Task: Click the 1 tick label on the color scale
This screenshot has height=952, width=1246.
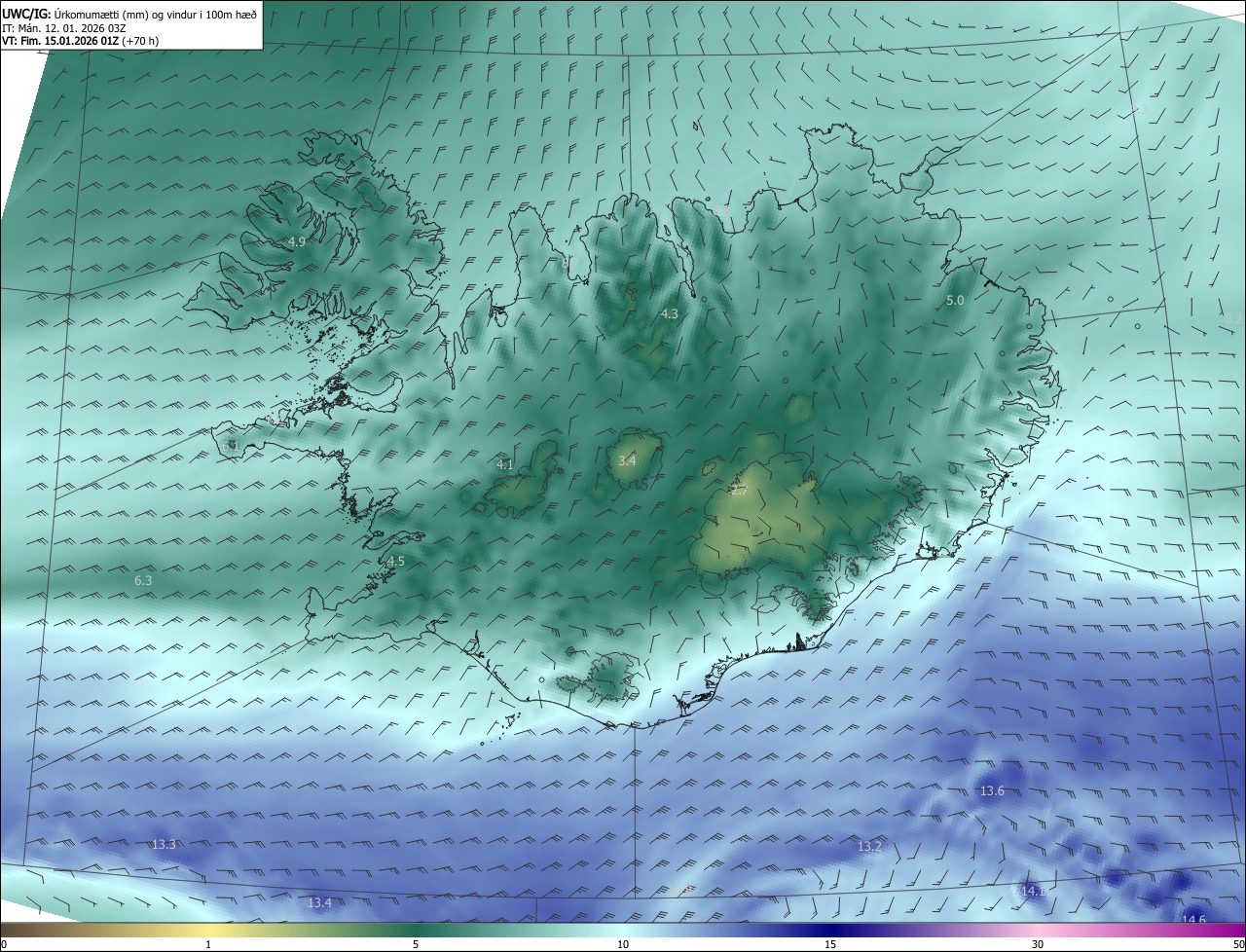Action: click(x=208, y=944)
